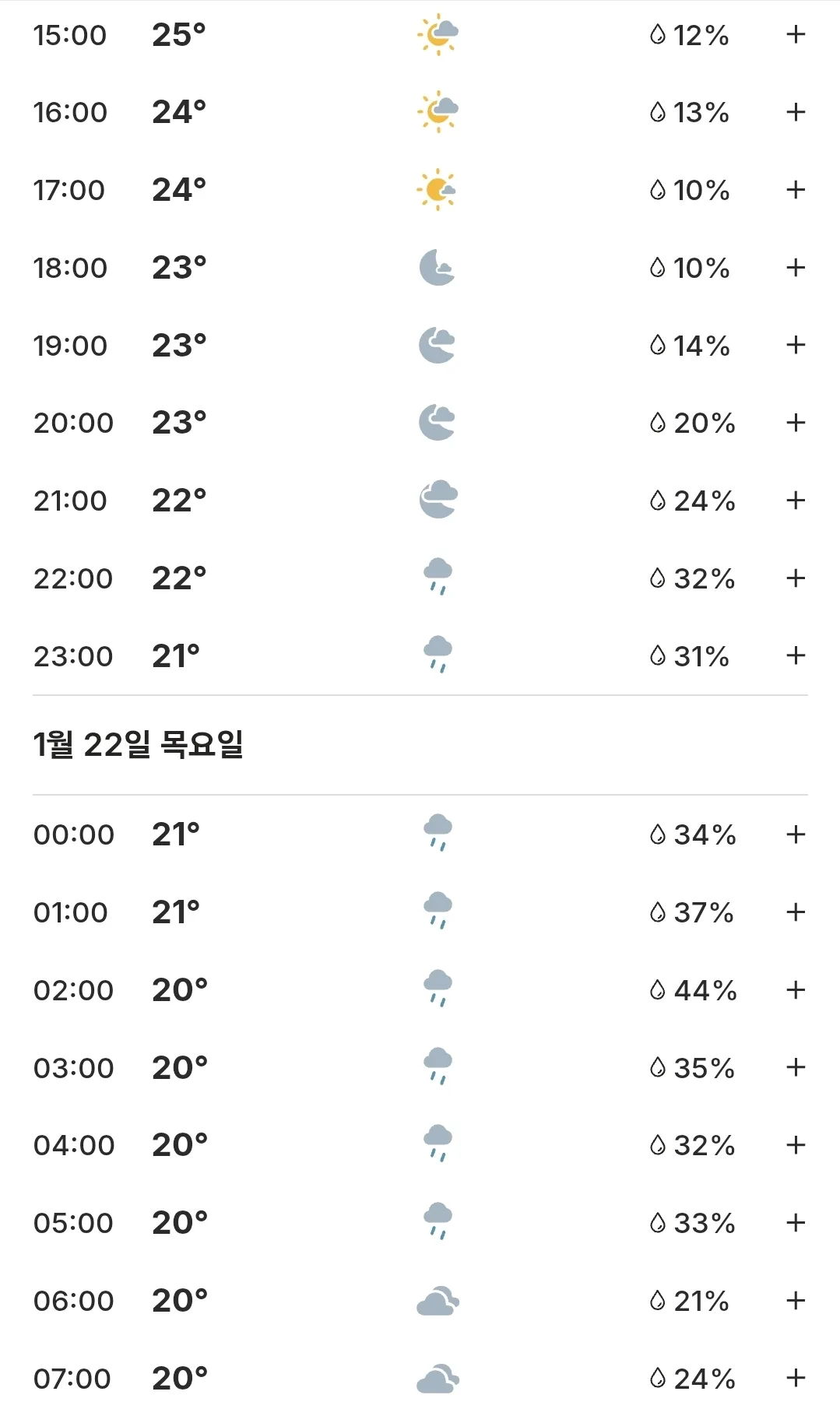The height and width of the screenshot is (1423, 840).
Task: Expand the 07:00 forecast plus sign
Action: [795, 1379]
